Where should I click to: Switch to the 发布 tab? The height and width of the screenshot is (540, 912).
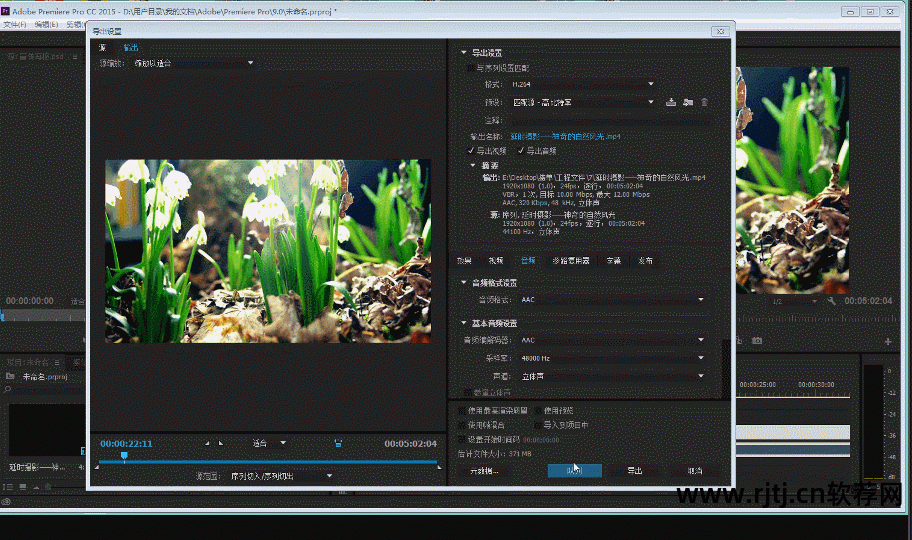[x=646, y=261]
